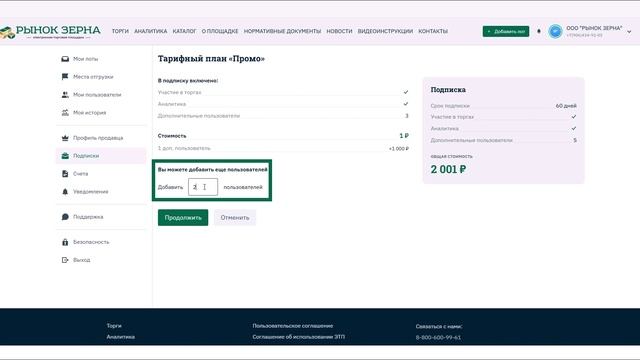Click the Уведомления bell icon in sidebar
Image resolution: width=640 pixels, height=360 pixels.
[65, 192]
